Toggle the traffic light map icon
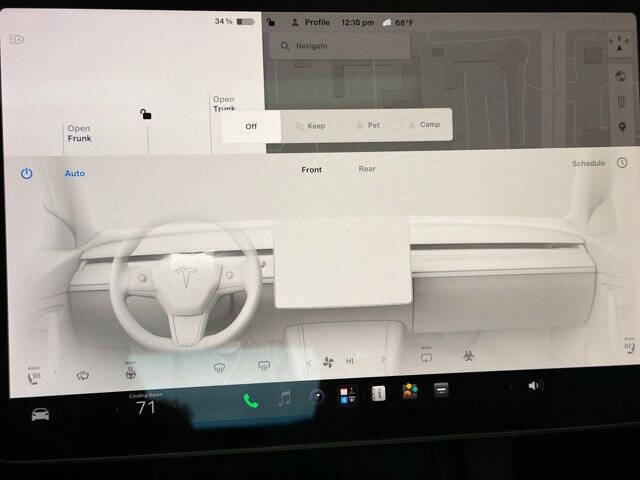This screenshot has height=480, width=640. pyautogui.click(x=621, y=102)
